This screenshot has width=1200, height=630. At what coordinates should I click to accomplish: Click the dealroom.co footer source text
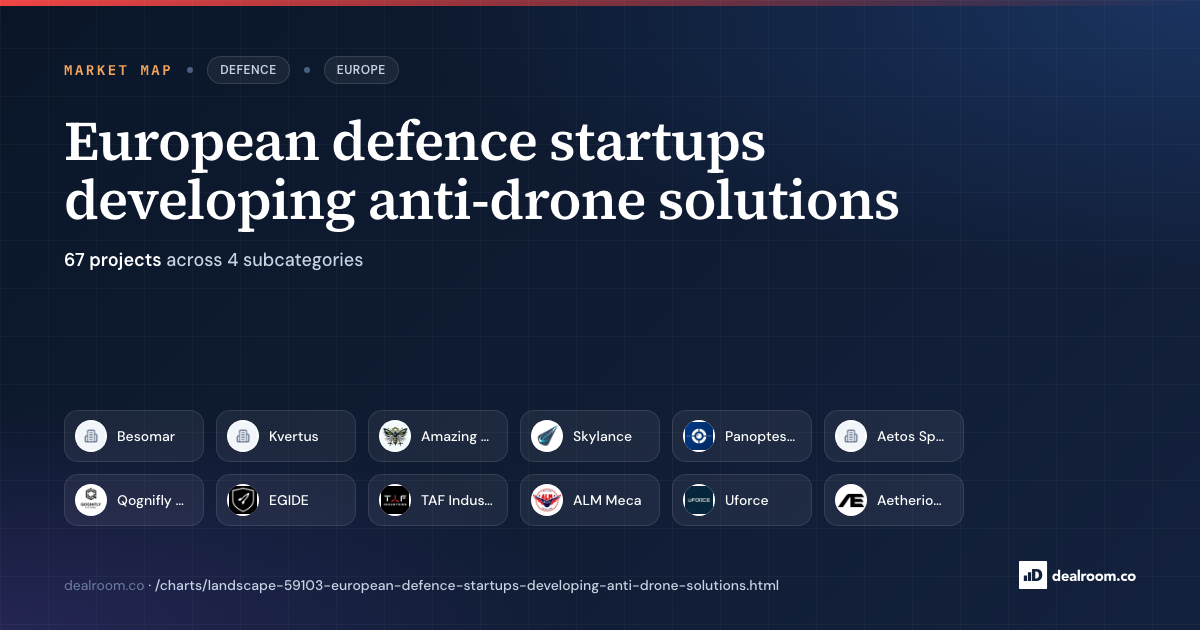click(104, 585)
